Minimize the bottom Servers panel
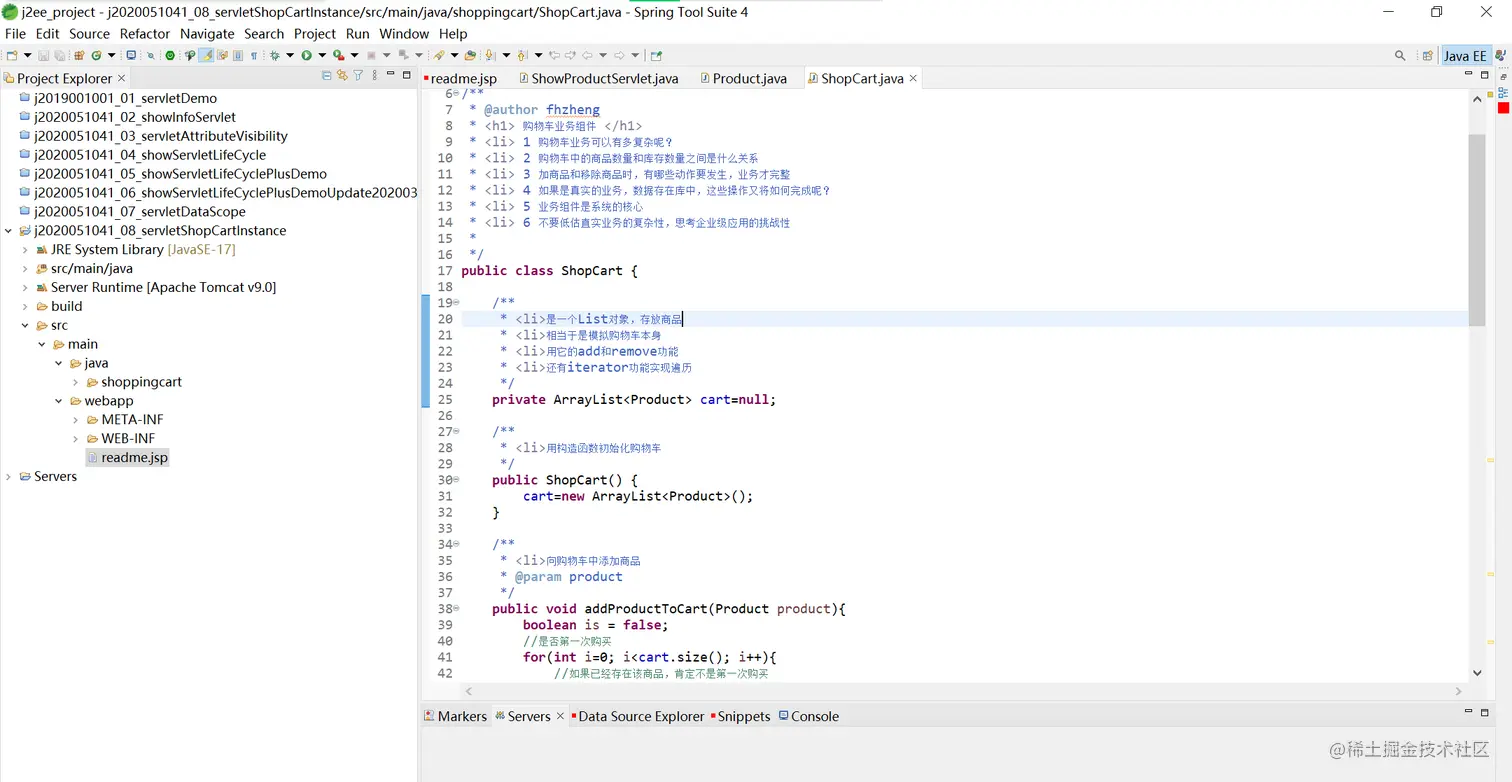The height and width of the screenshot is (782, 1512). 1469,712
